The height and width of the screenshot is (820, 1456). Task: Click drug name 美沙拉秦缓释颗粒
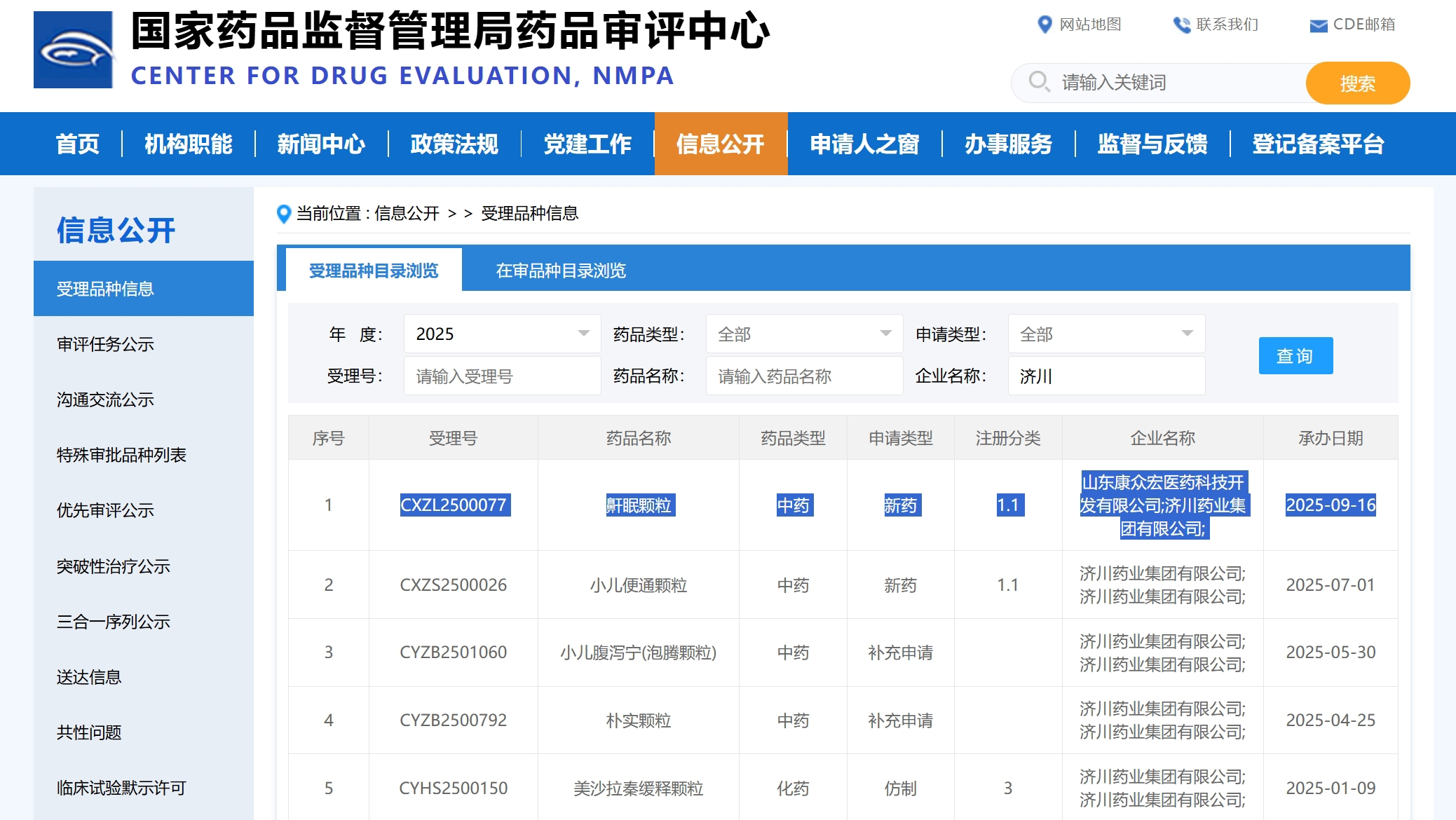click(639, 788)
